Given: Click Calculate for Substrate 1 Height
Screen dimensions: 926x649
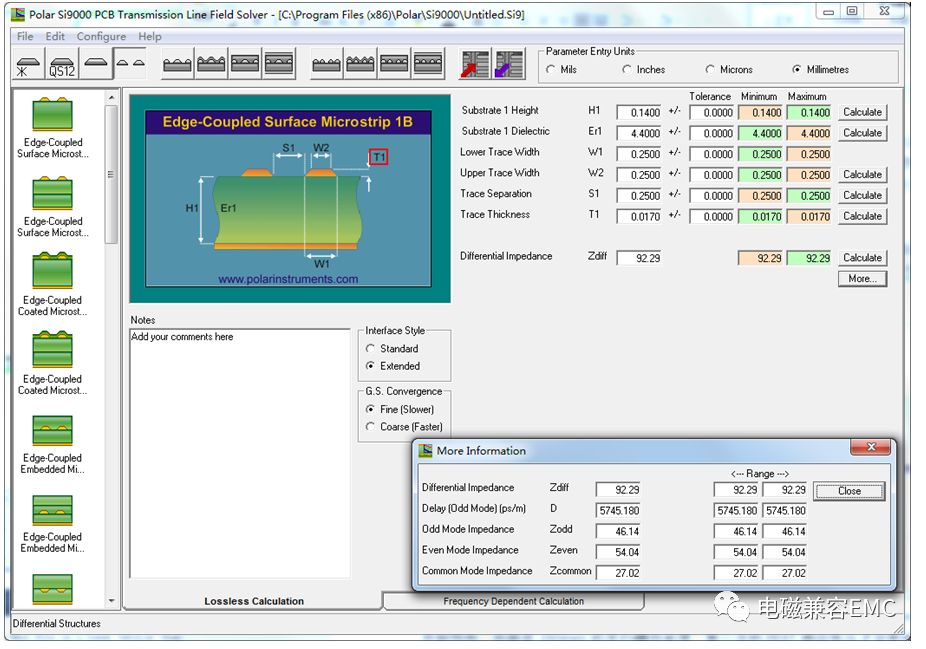Looking at the screenshot, I should (x=862, y=112).
